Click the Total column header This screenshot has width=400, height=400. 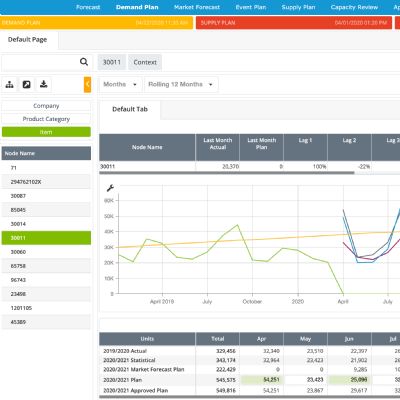point(218,339)
